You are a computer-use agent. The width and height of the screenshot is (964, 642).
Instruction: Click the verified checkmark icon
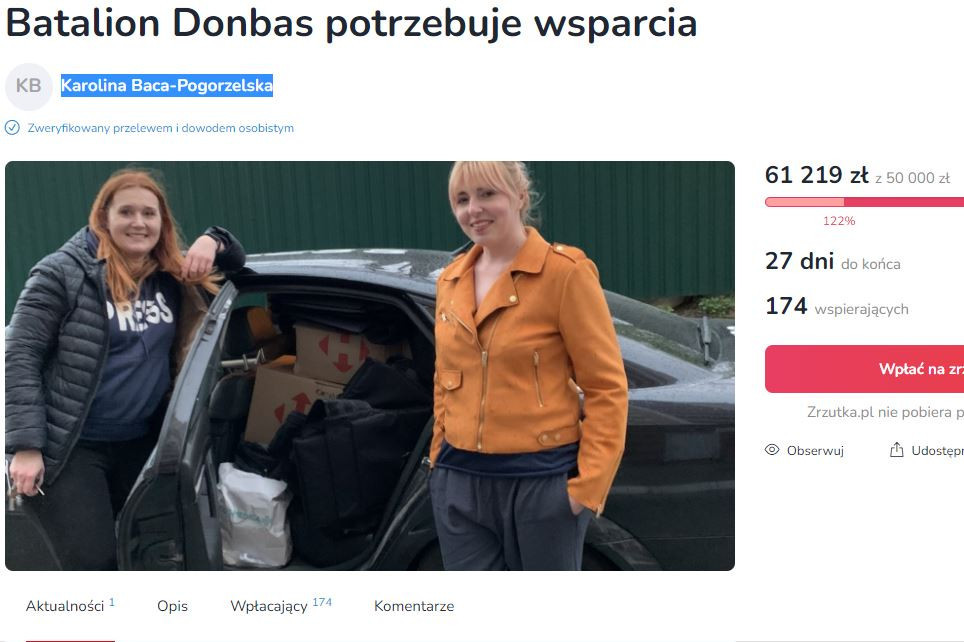pos(12,128)
